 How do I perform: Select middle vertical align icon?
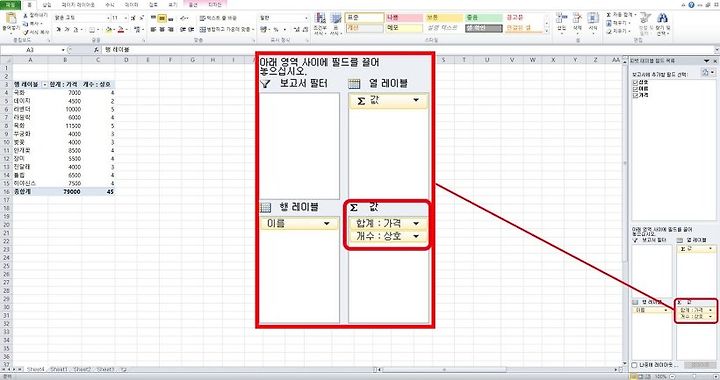click(x=162, y=18)
